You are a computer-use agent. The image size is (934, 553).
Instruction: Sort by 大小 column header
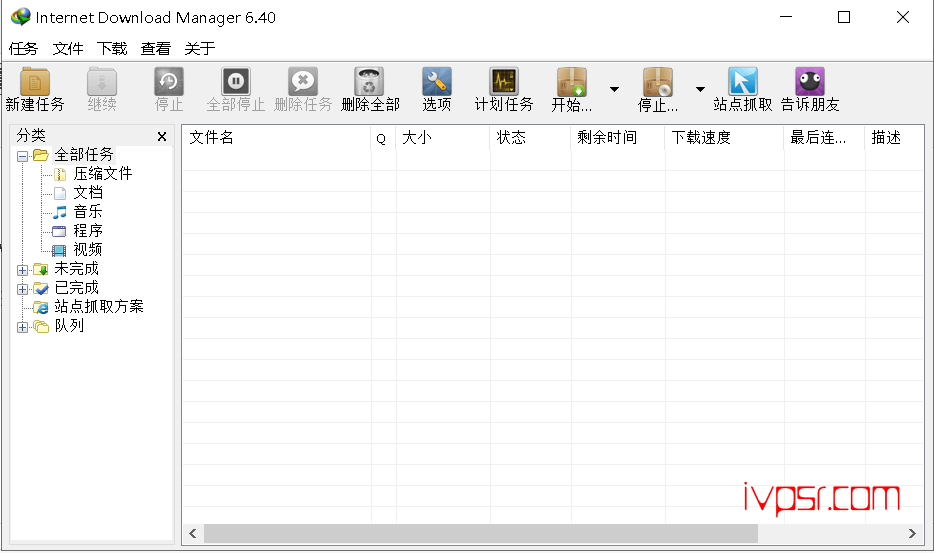click(443, 138)
